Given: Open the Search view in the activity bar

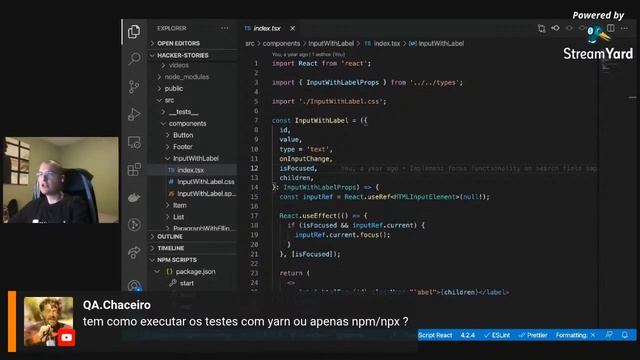Looking at the screenshot, I should [x=134, y=58].
